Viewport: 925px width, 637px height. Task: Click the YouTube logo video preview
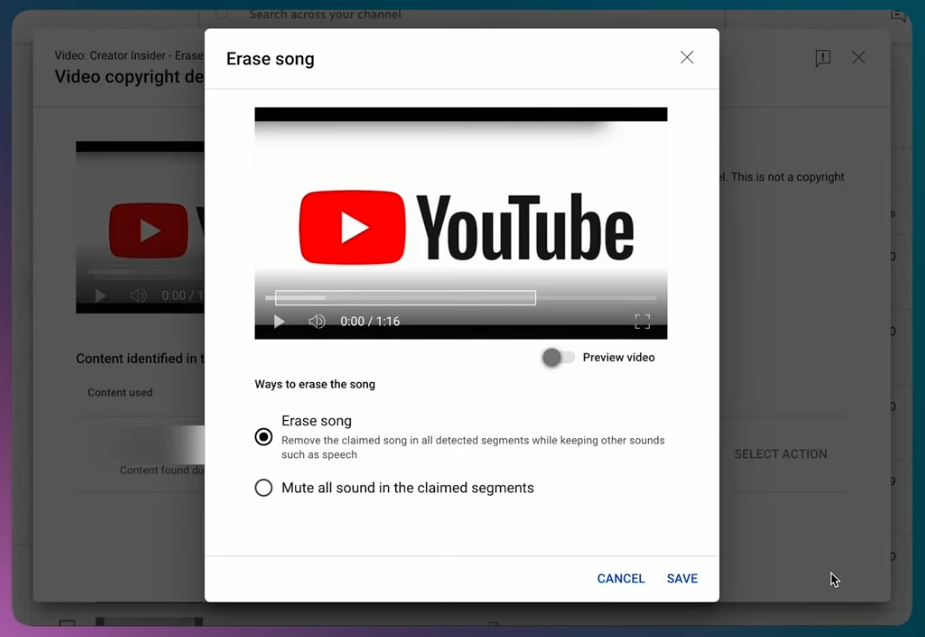(461, 227)
